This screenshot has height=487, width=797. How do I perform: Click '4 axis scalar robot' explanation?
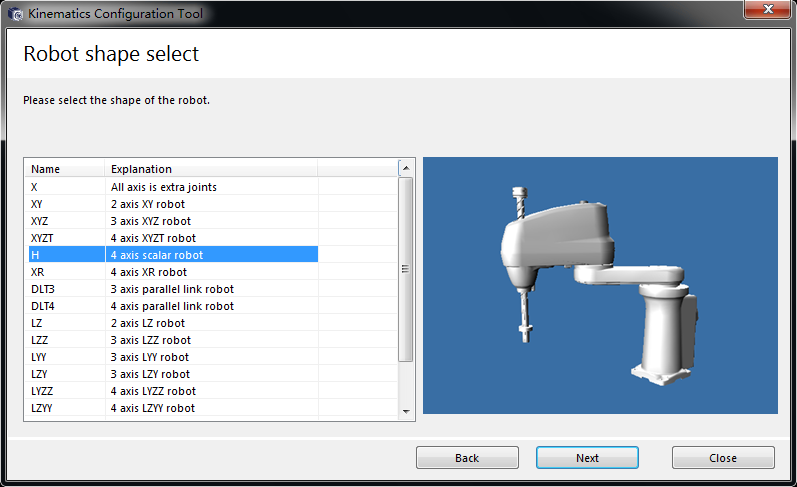[x=157, y=255]
